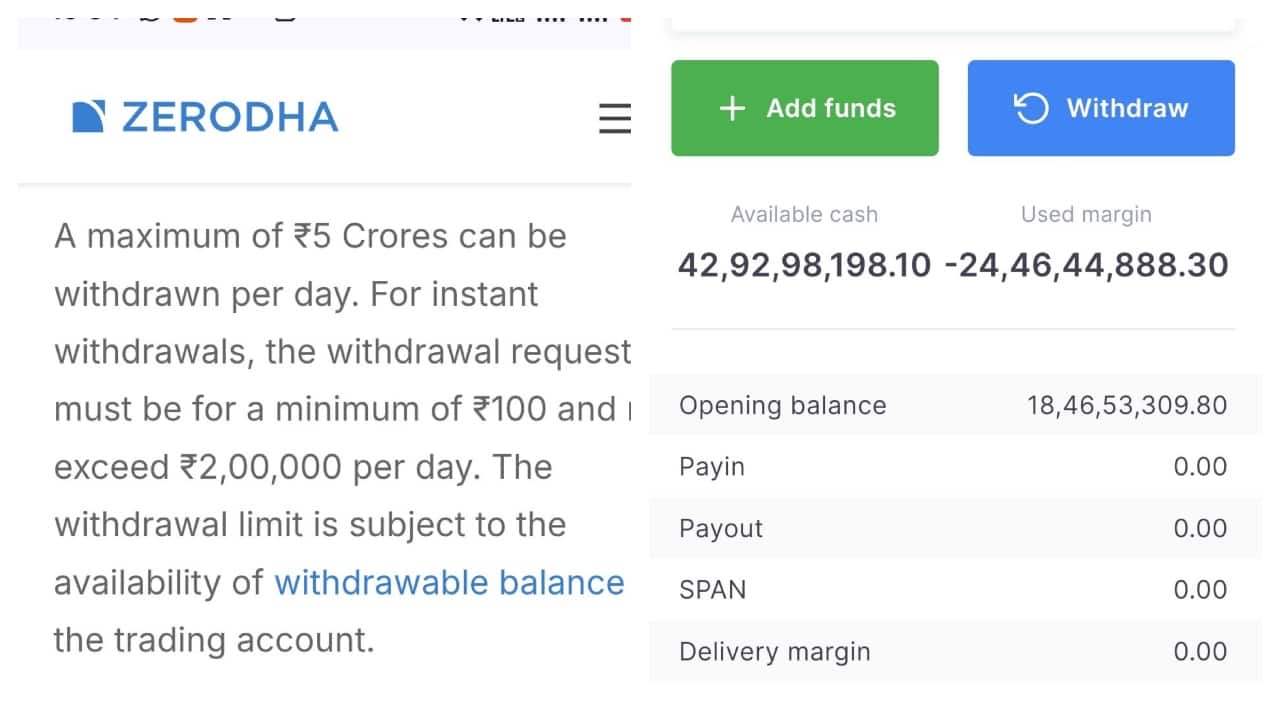Click the Delivery margin row

pyautogui.click(x=950, y=651)
